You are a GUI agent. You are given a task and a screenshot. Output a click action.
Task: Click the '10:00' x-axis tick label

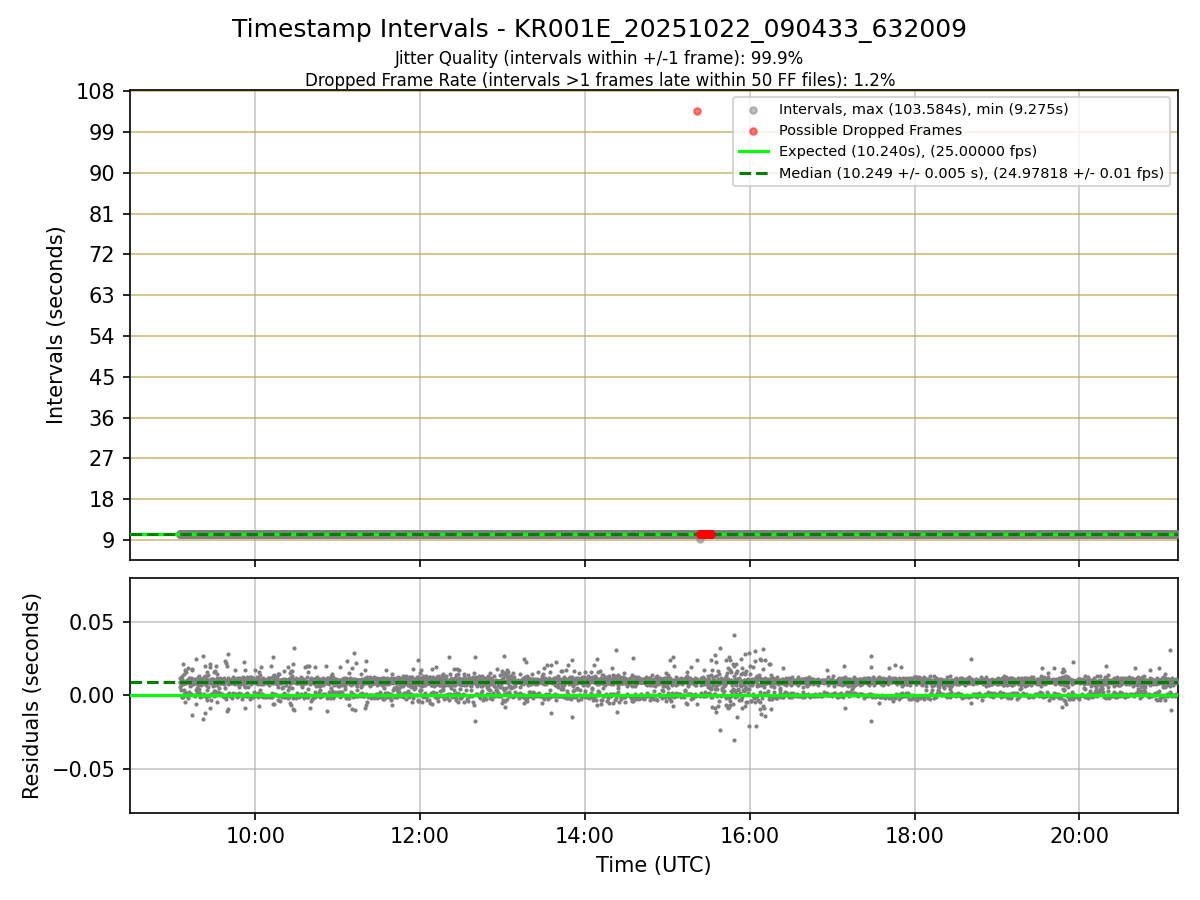tap(254, 834)
